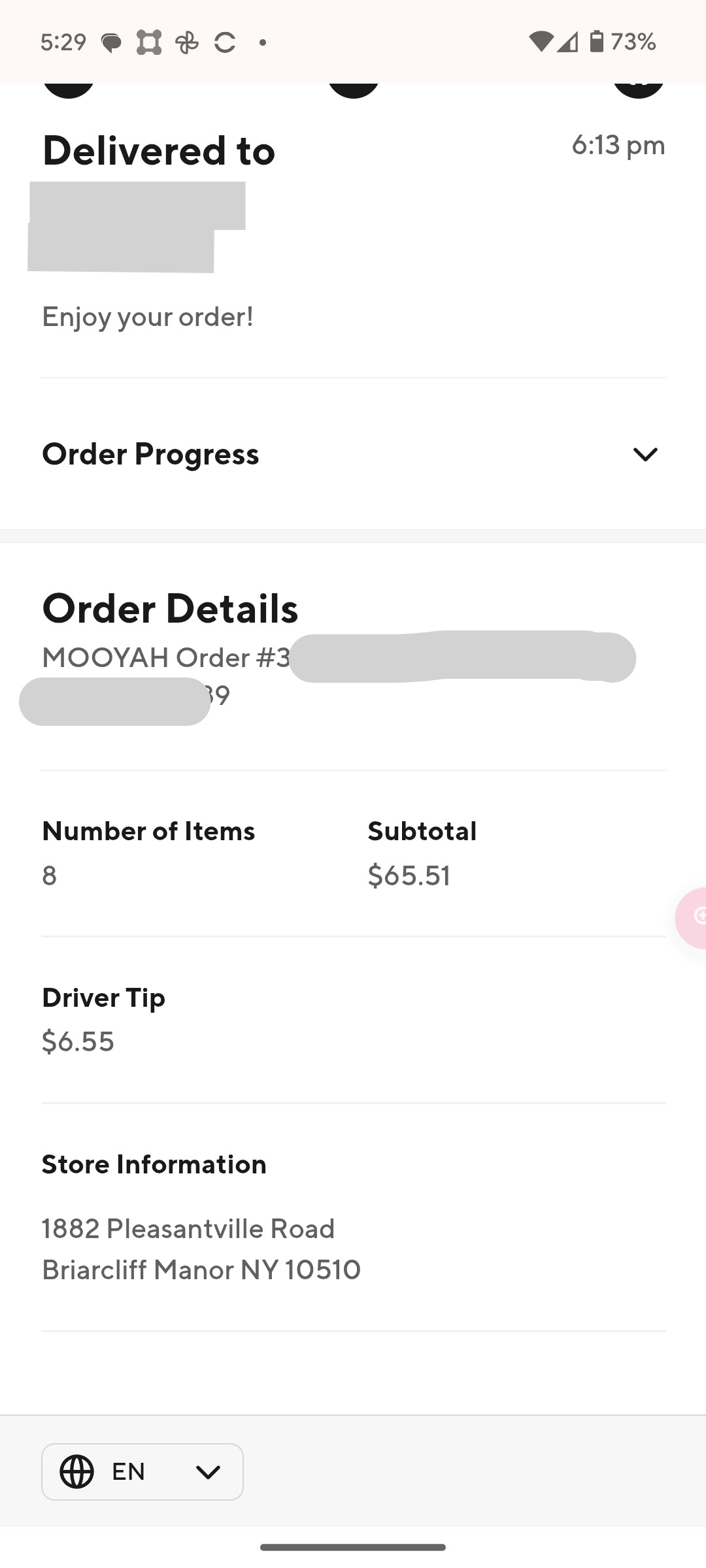Image resolution: width=706 pixels, height=1568 pixels.
Task: Tap the Subtotal amount $65.51
Action: tap(409, 875)
